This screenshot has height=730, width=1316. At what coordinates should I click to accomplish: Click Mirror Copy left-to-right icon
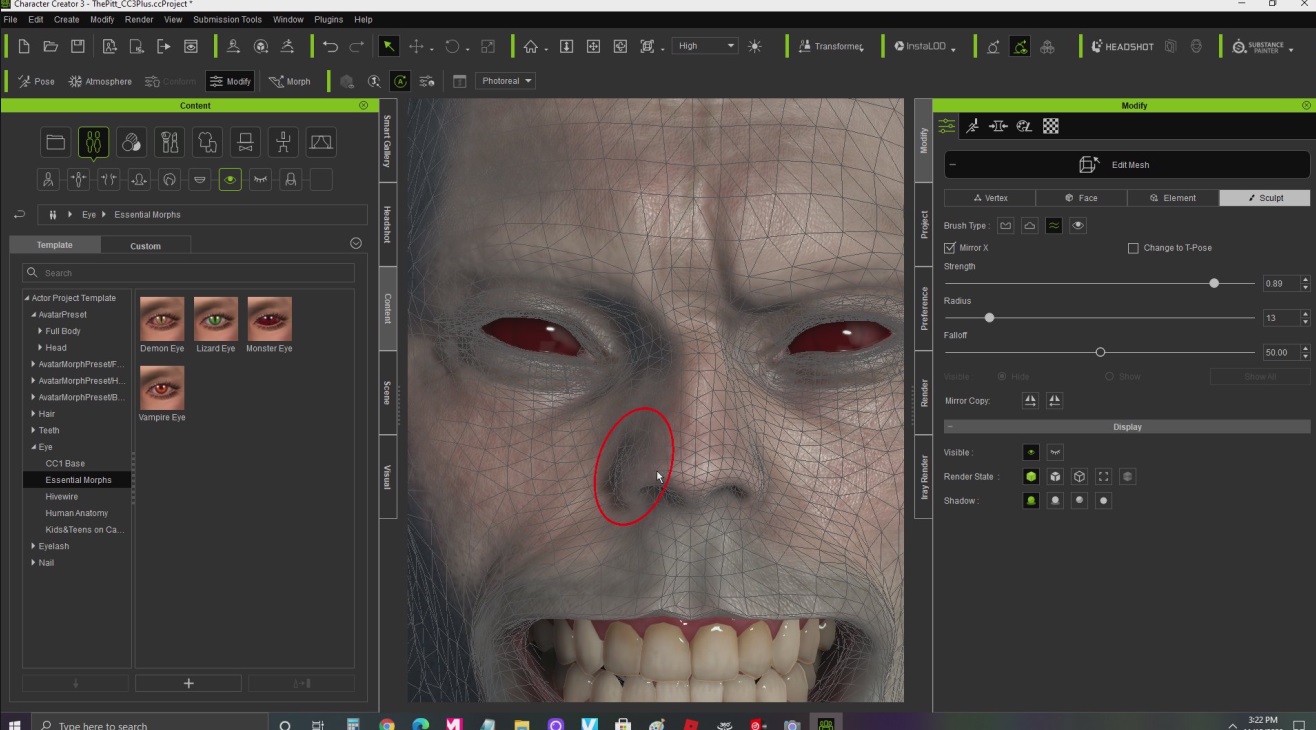1030,401
